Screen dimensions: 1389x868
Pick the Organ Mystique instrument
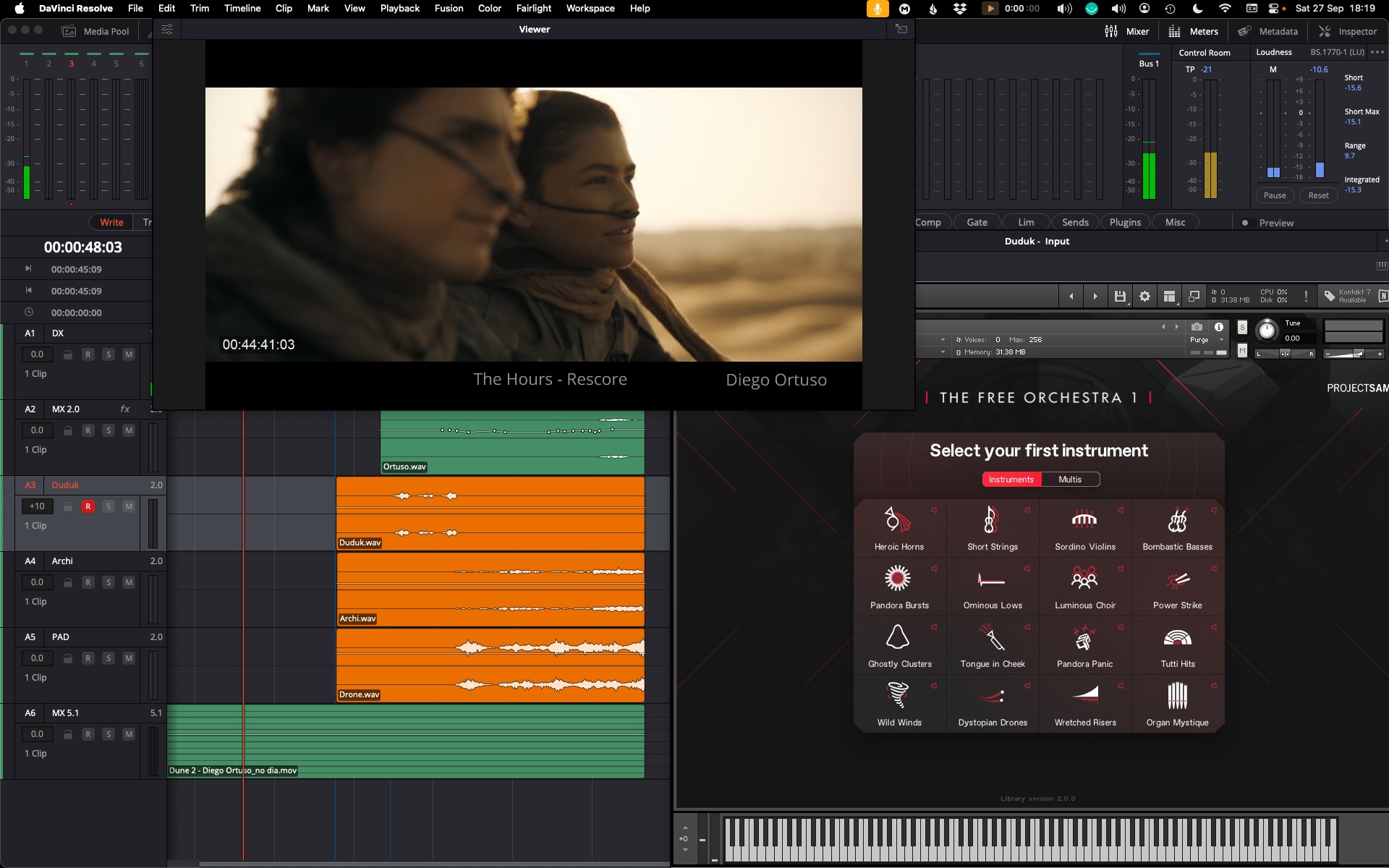[x=1177, y=704]
